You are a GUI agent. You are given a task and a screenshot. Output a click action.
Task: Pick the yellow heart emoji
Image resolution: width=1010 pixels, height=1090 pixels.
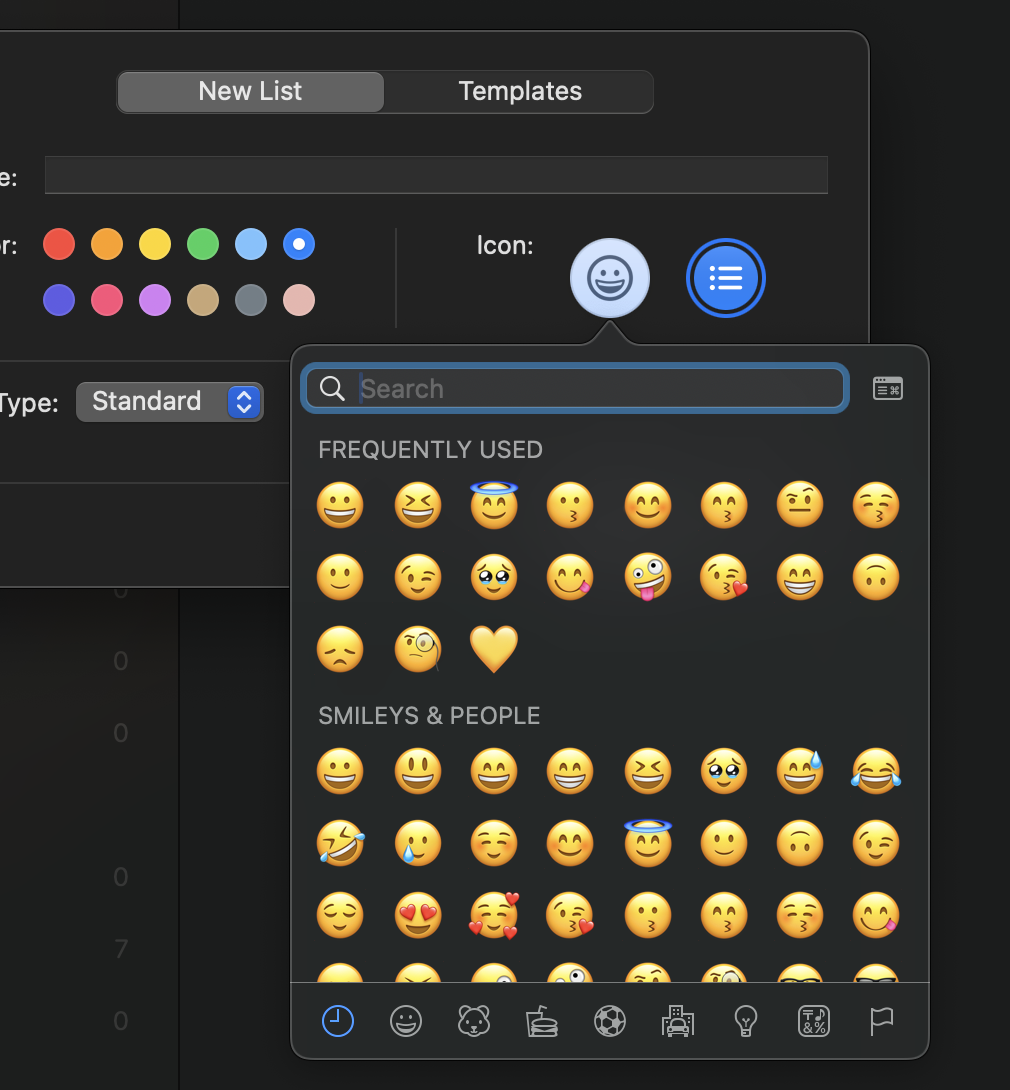click(494, 649)
